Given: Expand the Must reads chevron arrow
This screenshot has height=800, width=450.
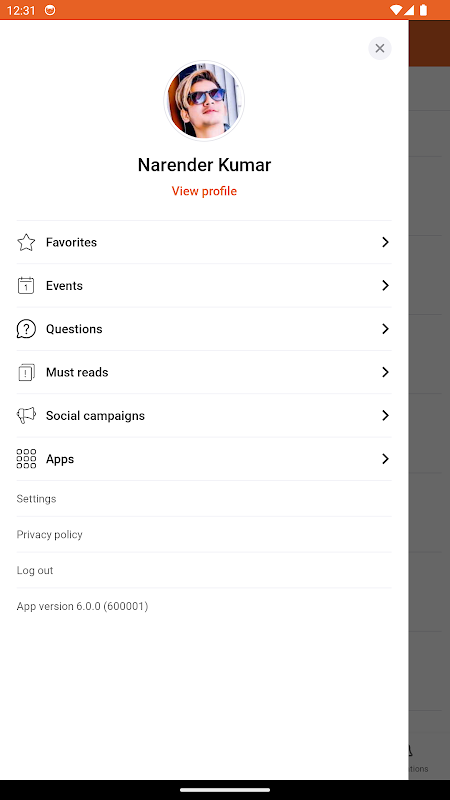Looking at the screenshot, I should [x=385, y=372].
